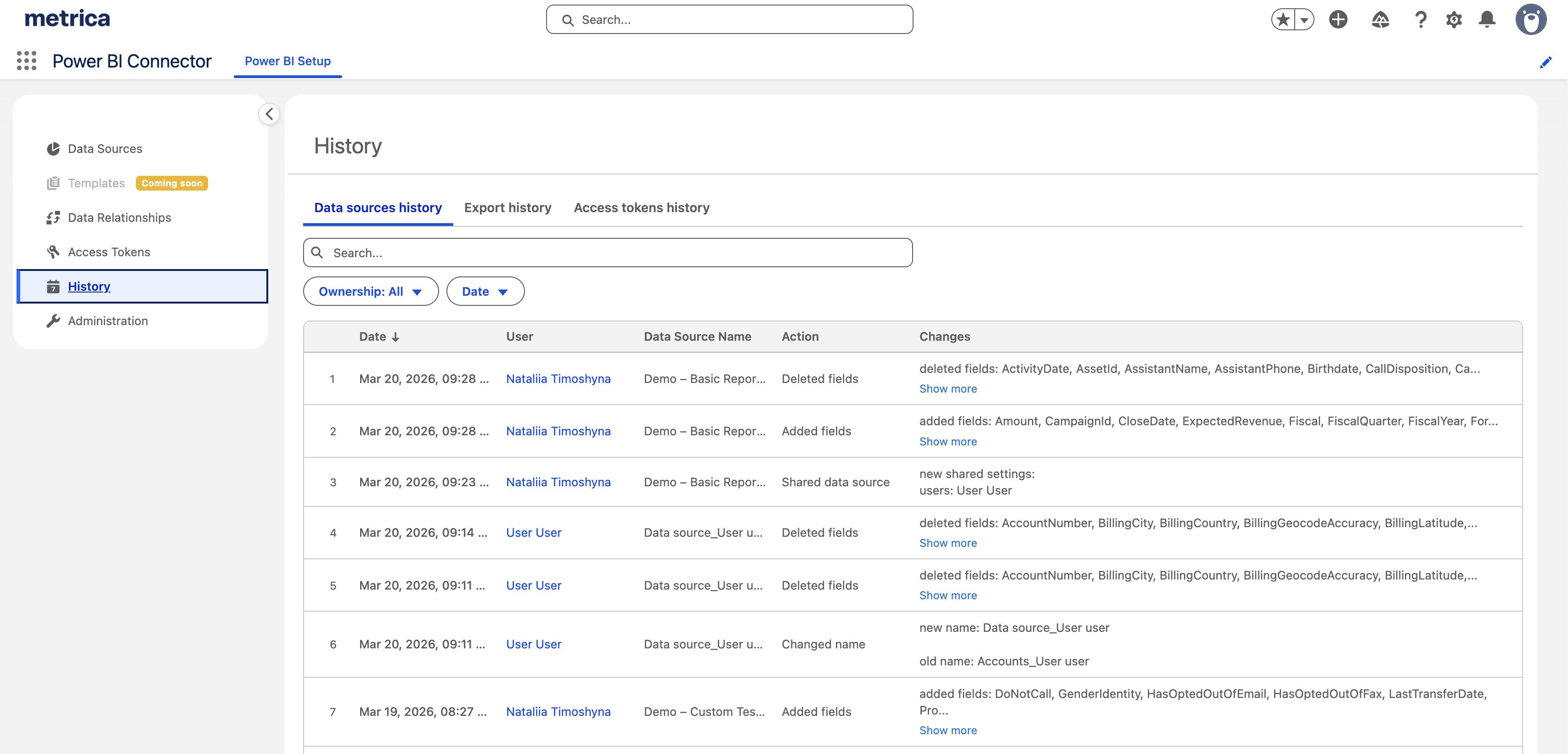Click the edit page pencil icon
The image size is (1568, 754).
coord(1545,63)
